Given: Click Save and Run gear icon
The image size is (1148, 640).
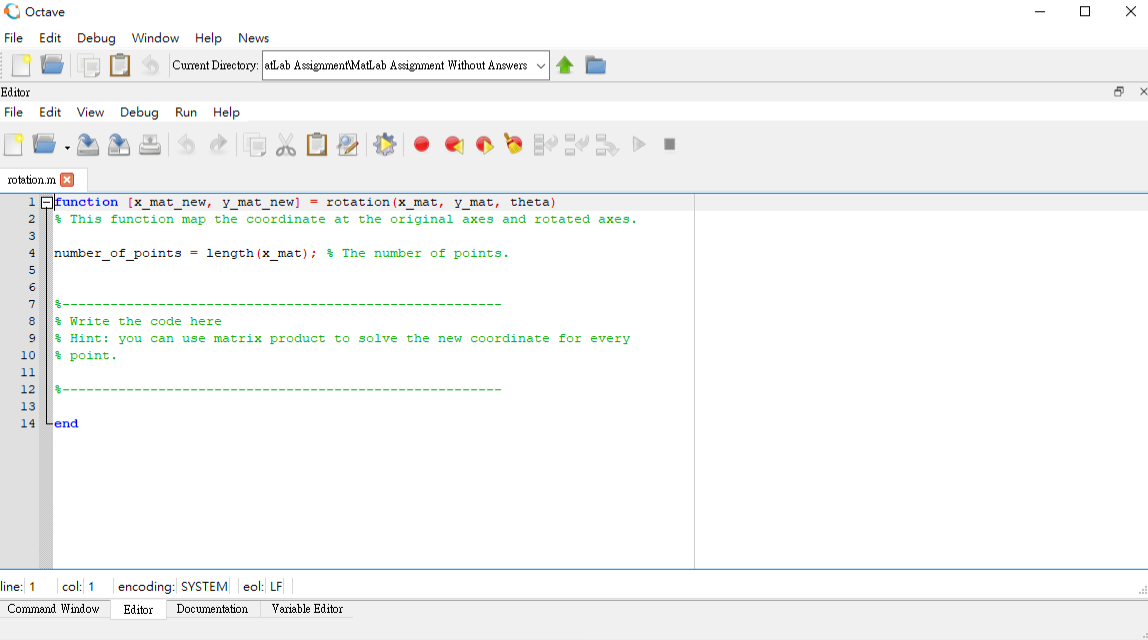Looking at the screenshot, I should click(384, 144).
